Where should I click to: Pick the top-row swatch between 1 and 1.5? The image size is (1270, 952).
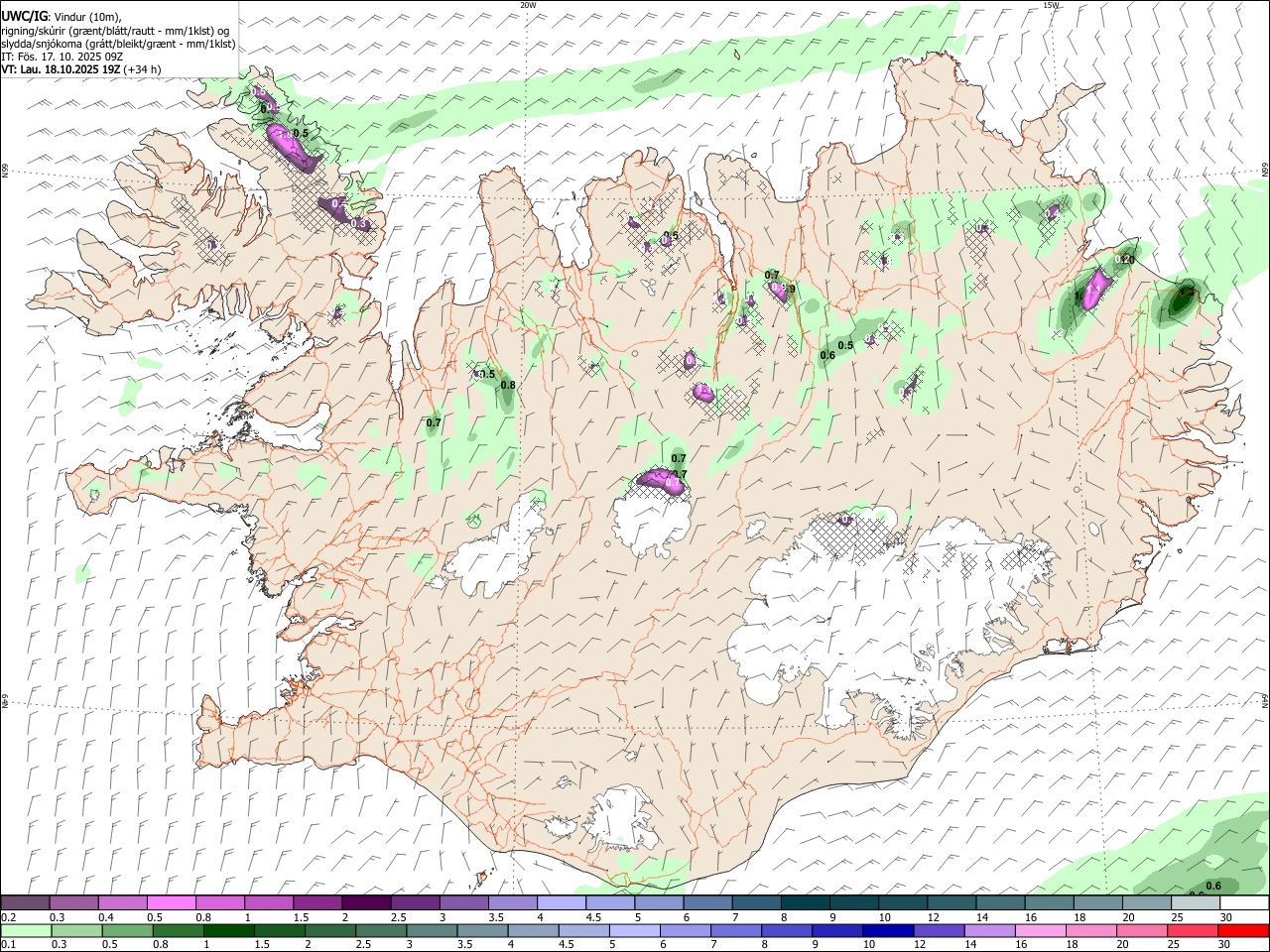coord(269,903)
